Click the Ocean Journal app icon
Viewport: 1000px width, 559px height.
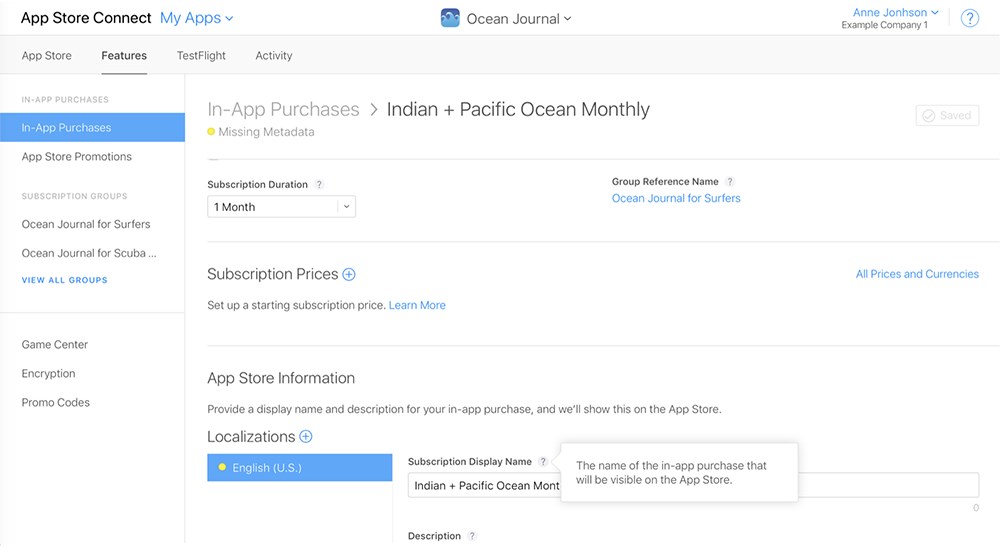(x=450, y=18)
